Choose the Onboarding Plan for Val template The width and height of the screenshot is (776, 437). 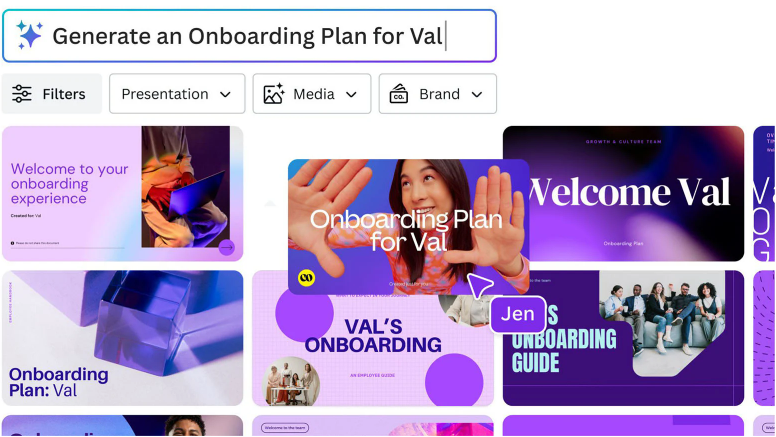408,227
